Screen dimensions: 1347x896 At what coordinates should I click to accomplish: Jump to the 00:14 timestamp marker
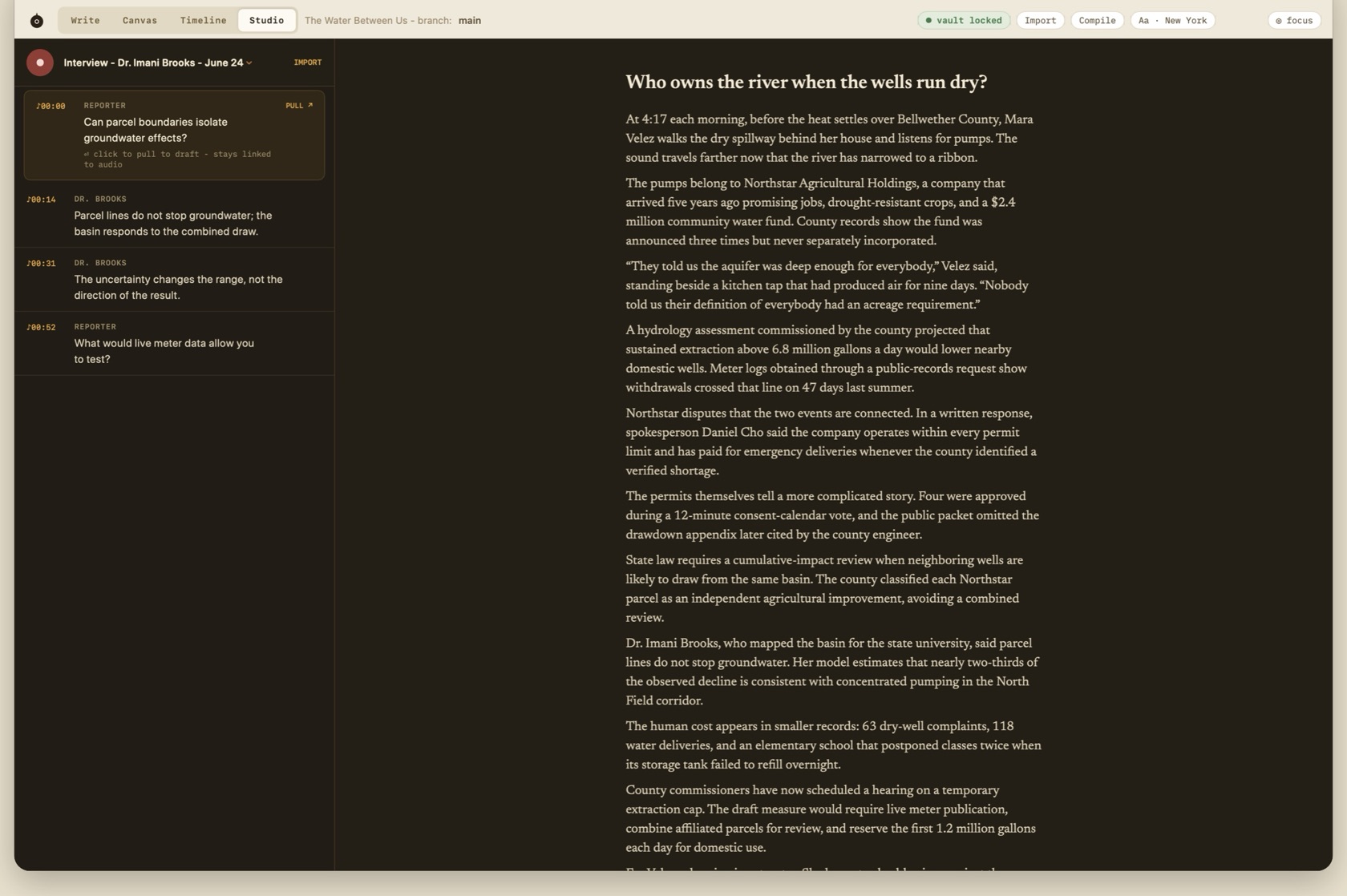click(x=41, y=200)
